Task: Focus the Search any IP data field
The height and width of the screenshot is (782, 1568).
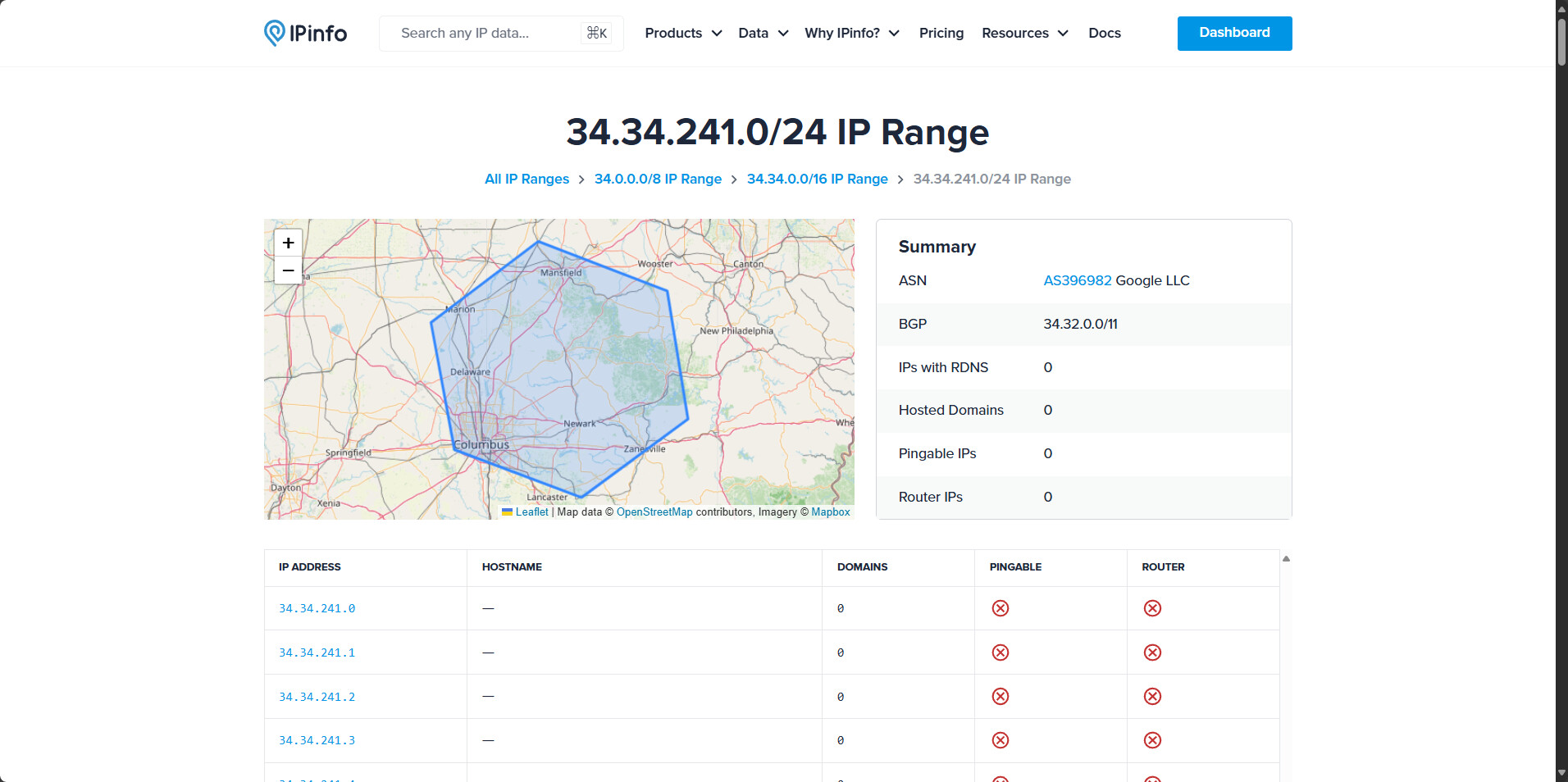Action: (x=501, y=33)
